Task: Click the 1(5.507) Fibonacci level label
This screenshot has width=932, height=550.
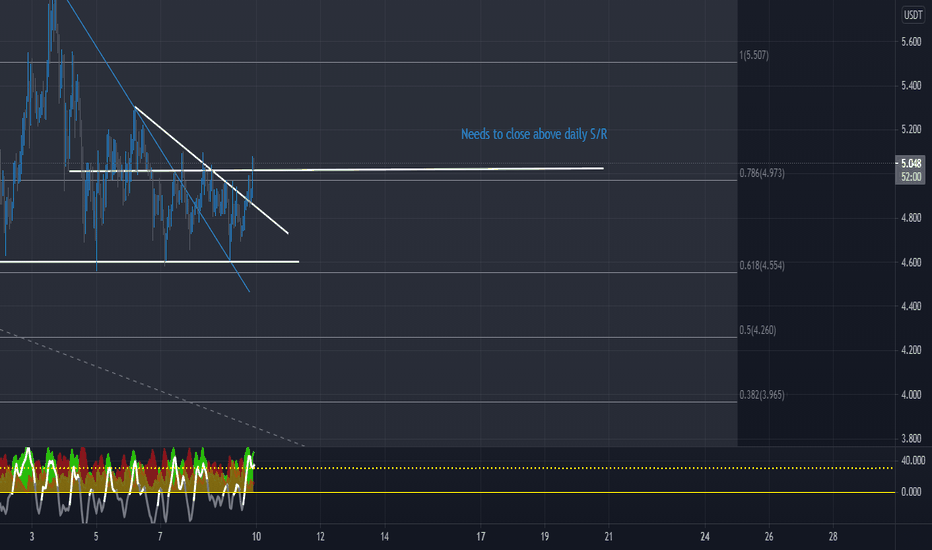Action: [754, 55]
